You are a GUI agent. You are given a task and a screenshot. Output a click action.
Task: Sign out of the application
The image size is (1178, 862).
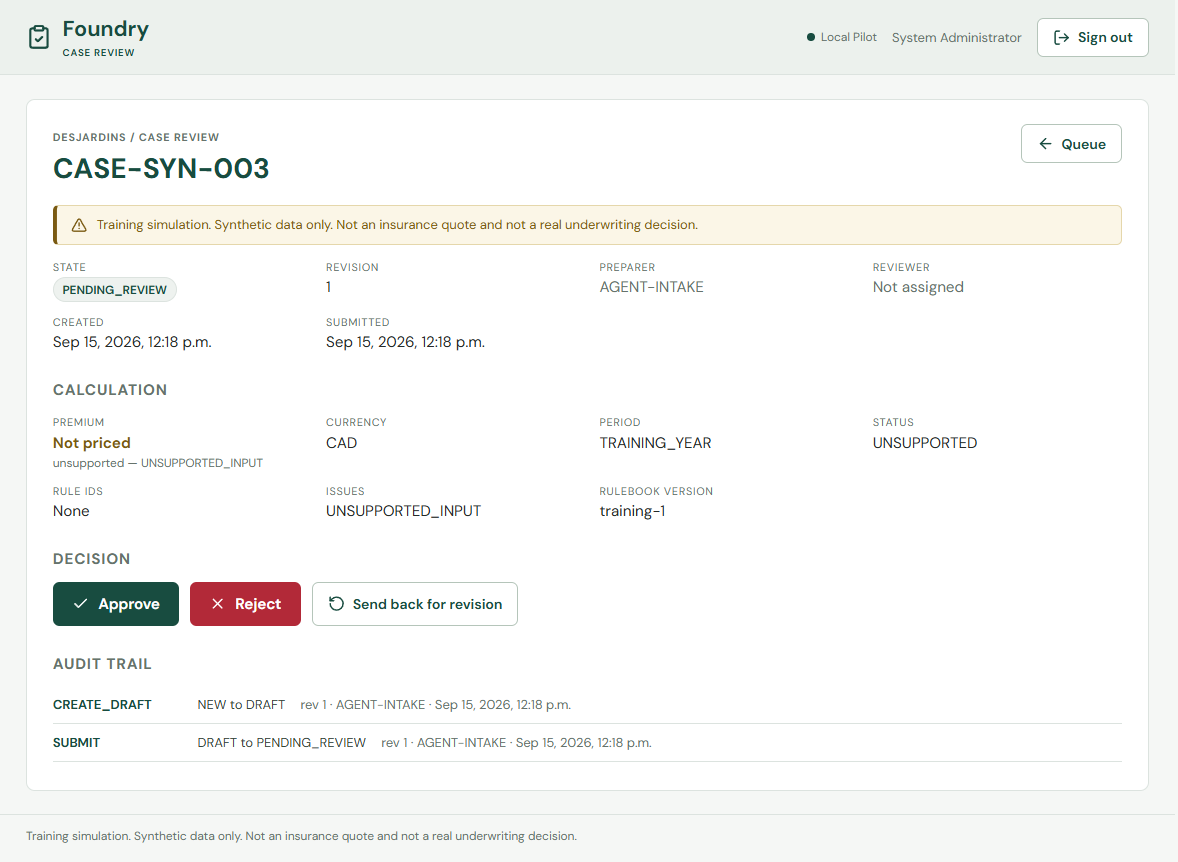[x=1092, y=38]
